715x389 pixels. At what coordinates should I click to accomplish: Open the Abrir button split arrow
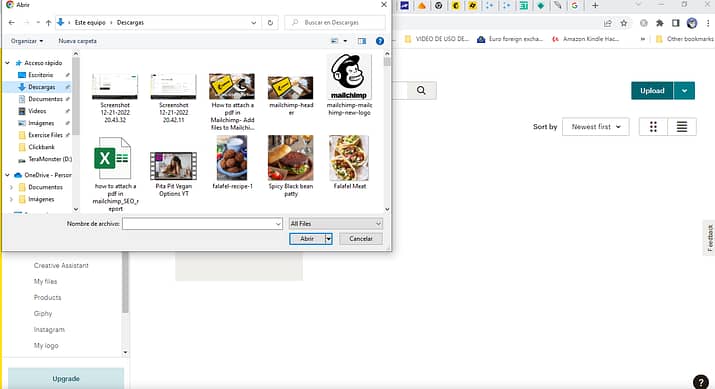tap(328, 239)
